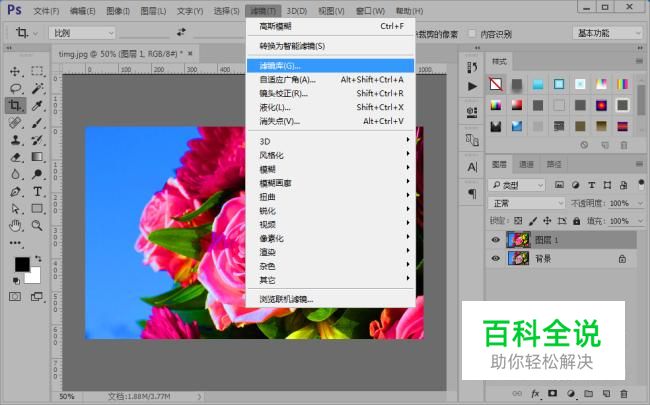Toggle lock image pixels brush icon
650x405 pixels.
click(x=533, y=221)
